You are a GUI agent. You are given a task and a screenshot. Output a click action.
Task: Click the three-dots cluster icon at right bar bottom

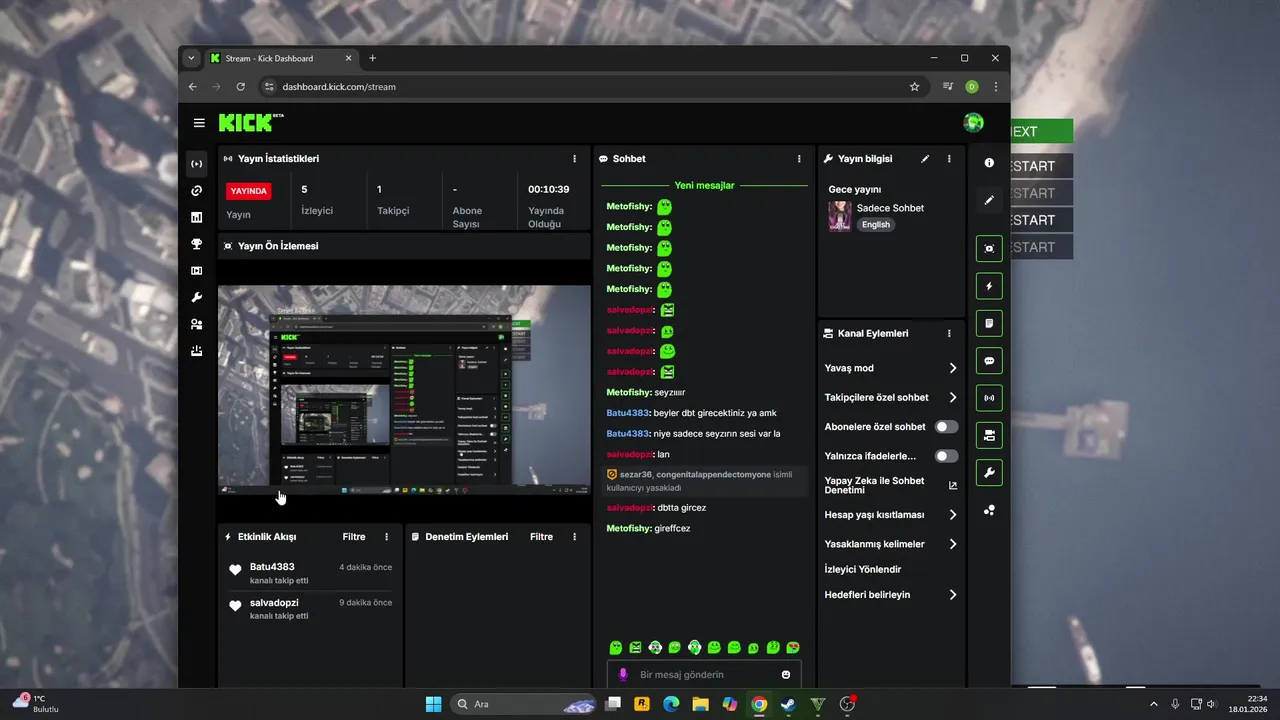click(x=989, y=510)
